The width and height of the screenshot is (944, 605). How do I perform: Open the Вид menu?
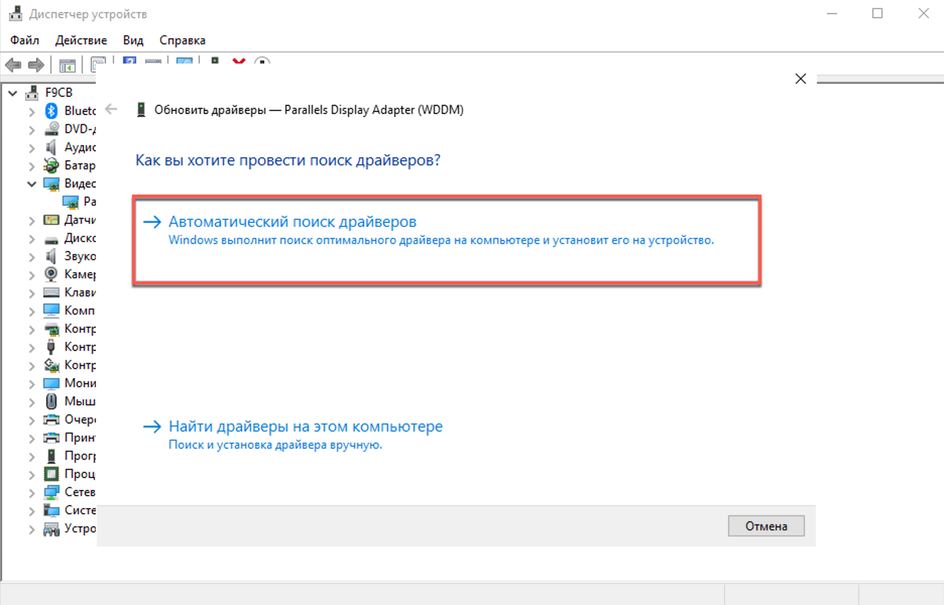(133, 40)
